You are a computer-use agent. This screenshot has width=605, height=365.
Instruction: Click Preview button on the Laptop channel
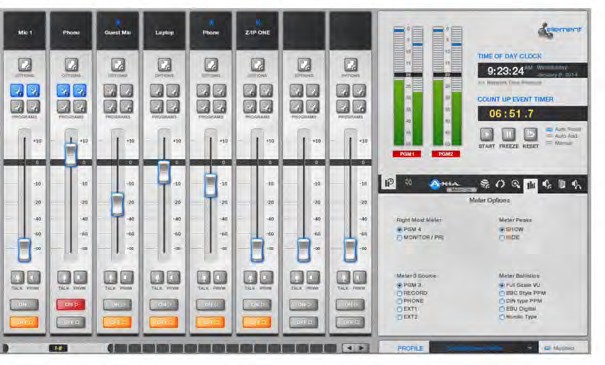pyautogui.click(x=173, y=277)
